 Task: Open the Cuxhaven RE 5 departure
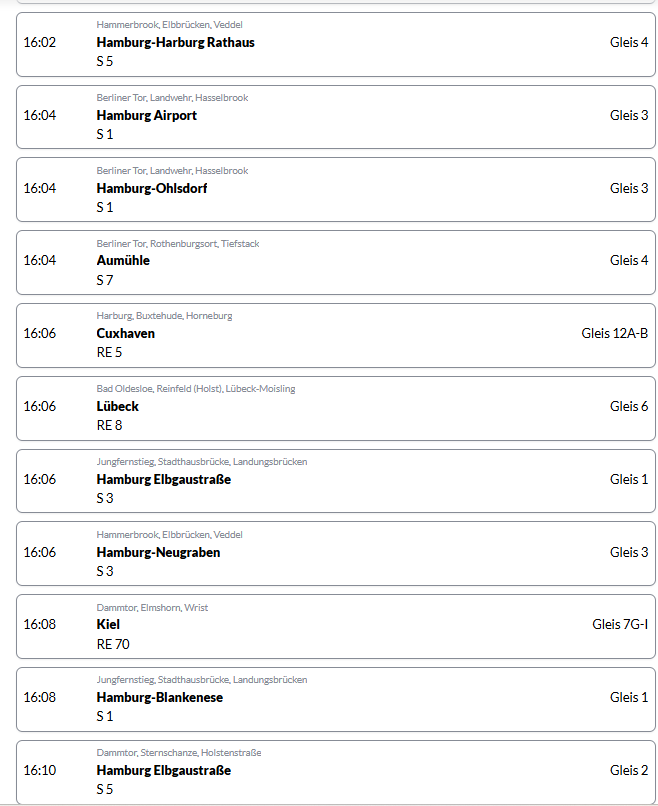[336, 334]
